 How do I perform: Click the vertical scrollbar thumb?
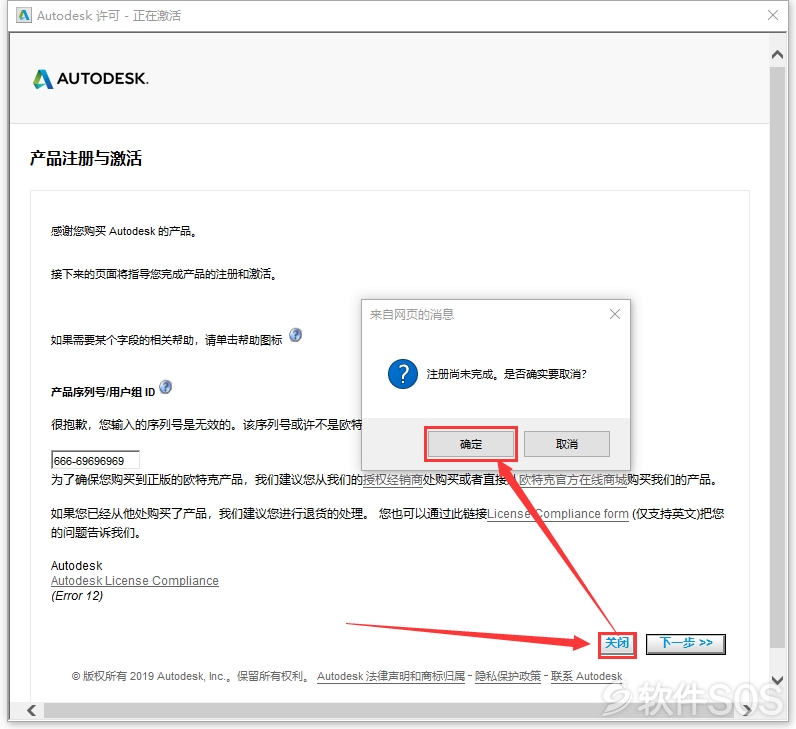tap(777, 357)
